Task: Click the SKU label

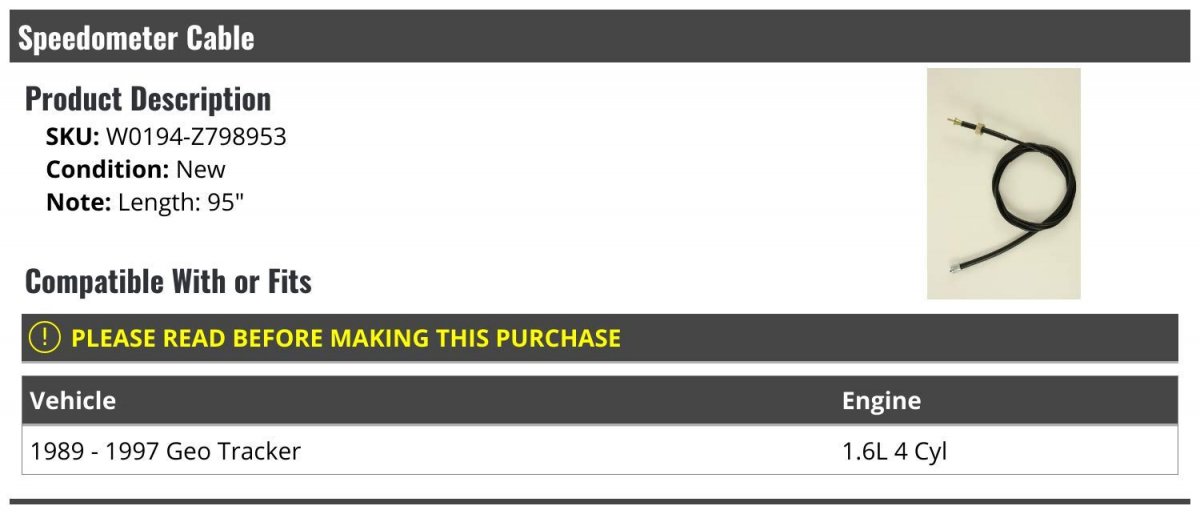Action: [x=72, y=136]
